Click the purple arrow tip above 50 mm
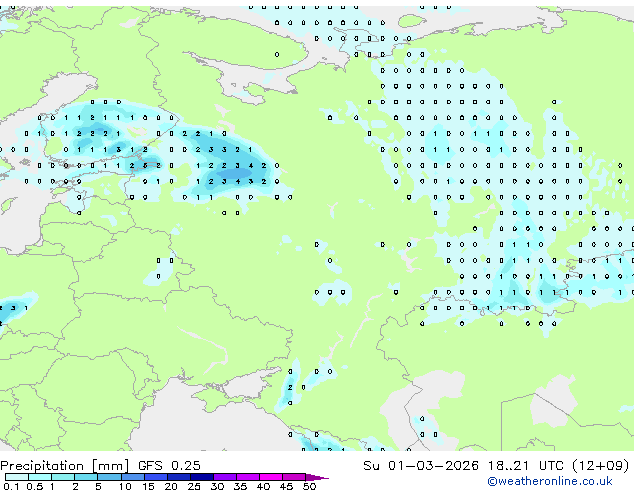This screenshot has width=634, height=490. pos(317,477)
